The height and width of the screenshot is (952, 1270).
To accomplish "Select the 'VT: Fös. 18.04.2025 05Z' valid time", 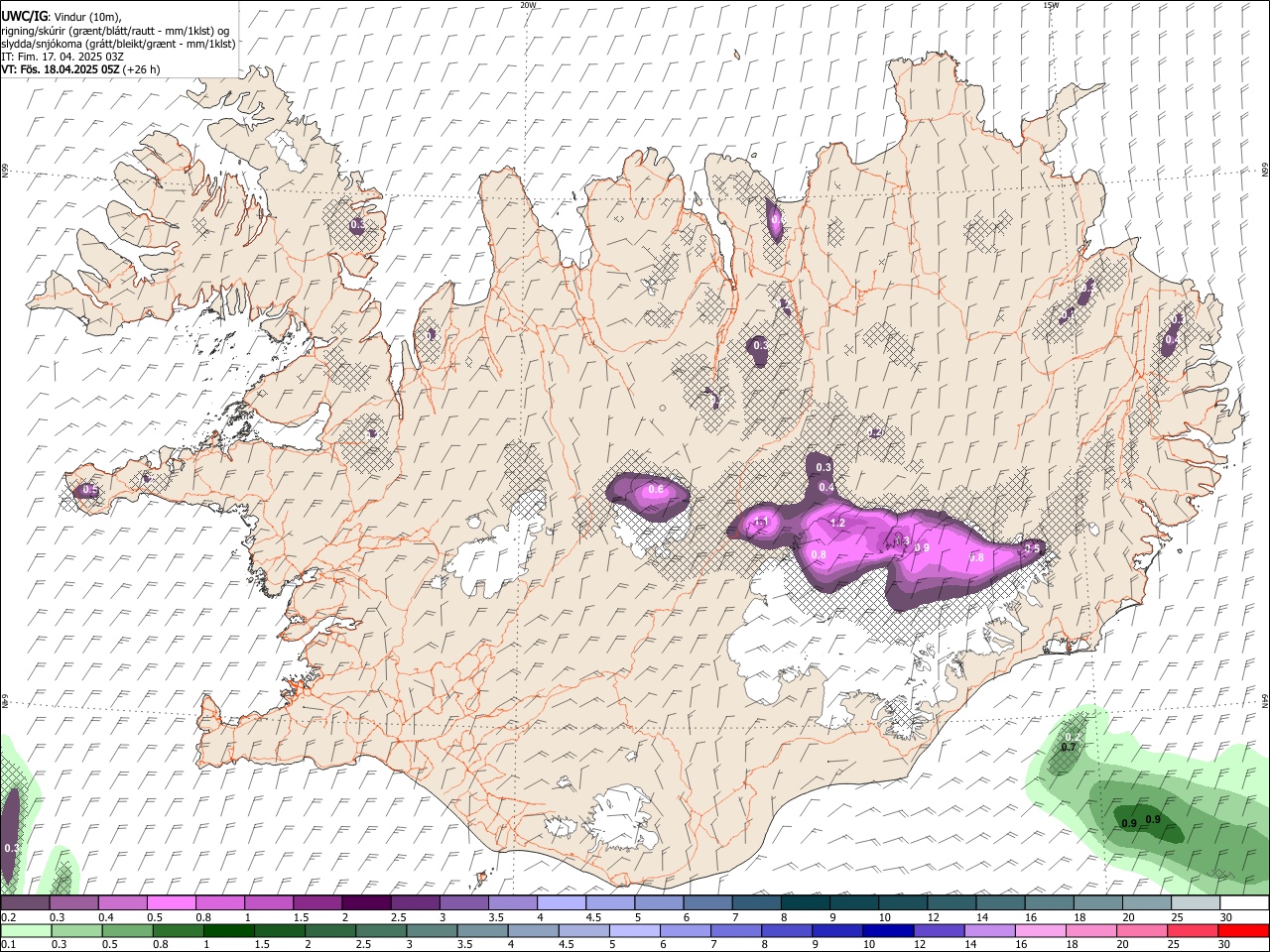I will (x=61, y=69).
